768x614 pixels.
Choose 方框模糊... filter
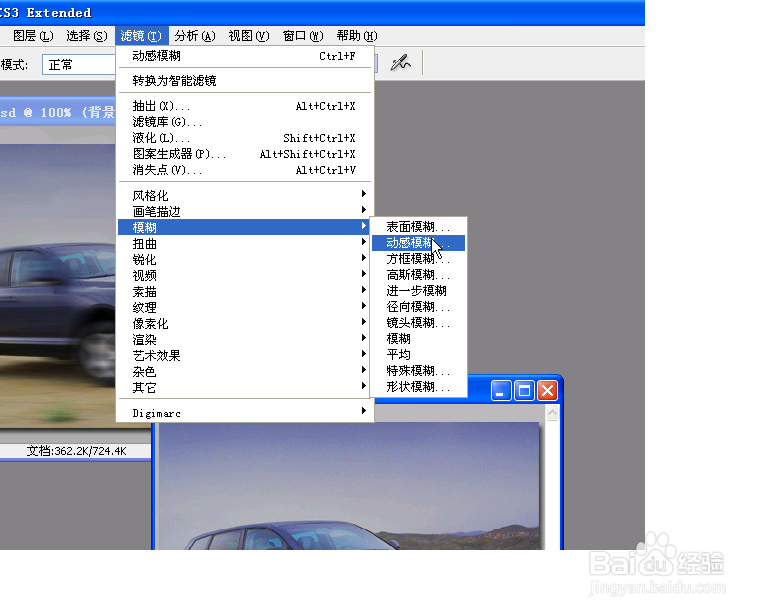coord(418,259)
